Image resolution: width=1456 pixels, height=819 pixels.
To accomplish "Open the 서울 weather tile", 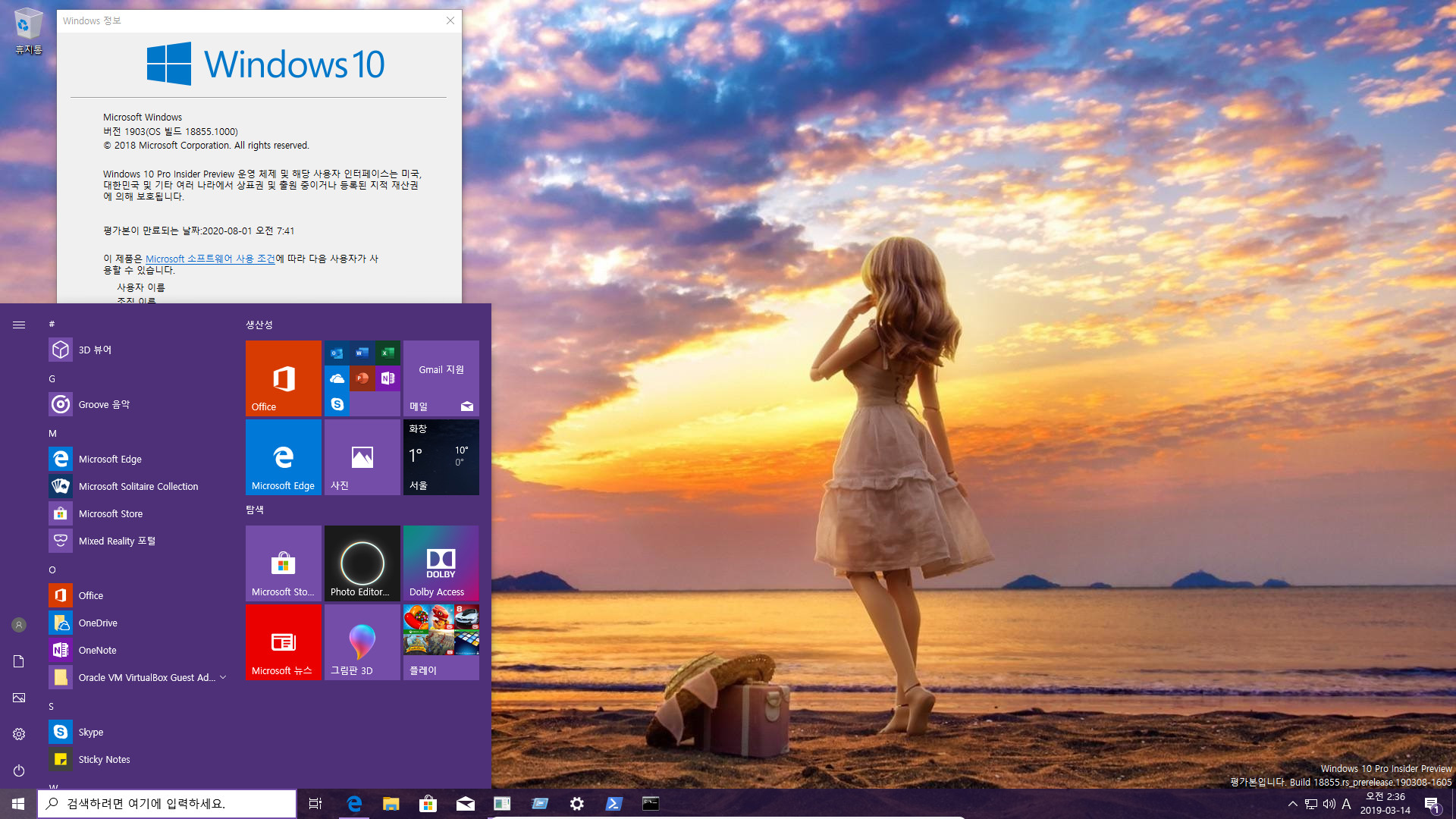I will pos(441,457).
